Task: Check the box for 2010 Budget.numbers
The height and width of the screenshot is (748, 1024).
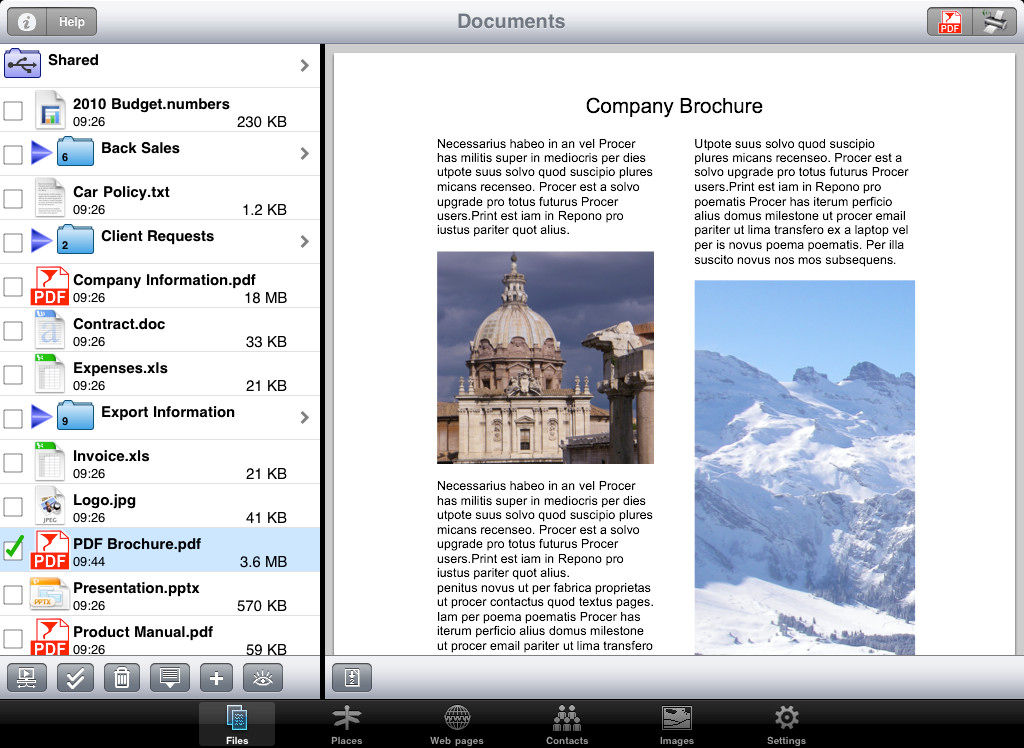Action: coord(13,110)
